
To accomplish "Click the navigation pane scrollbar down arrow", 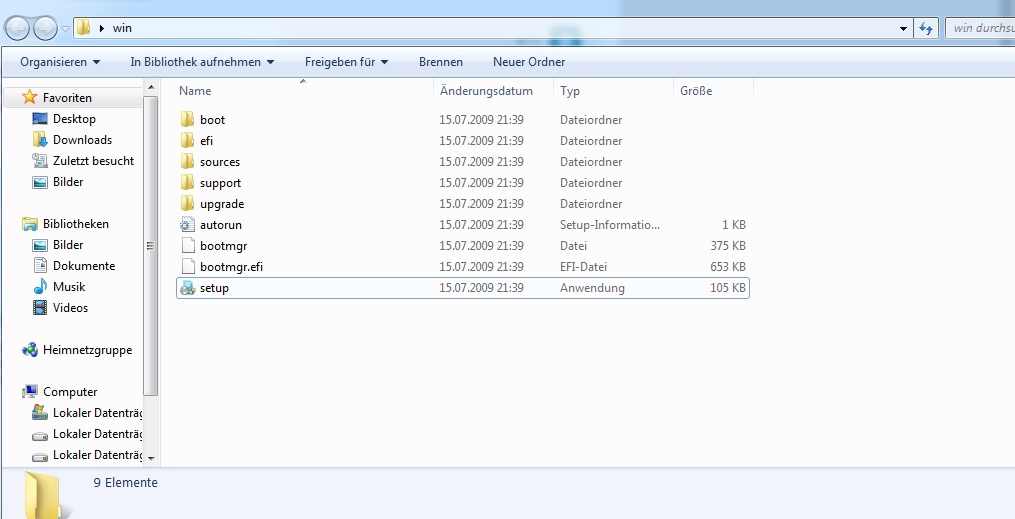I will point(151,458).
